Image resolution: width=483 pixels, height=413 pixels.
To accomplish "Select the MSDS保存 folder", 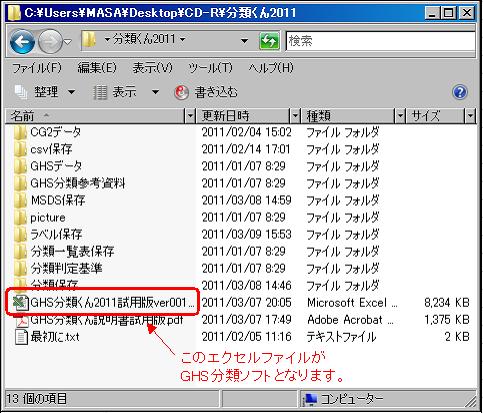I will pos(50,200).
